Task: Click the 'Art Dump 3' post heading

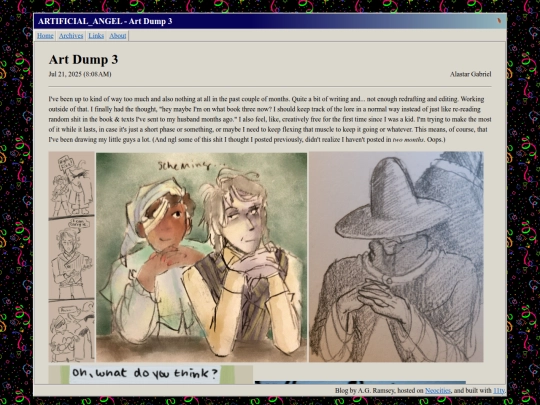Action: pos(83,59)
